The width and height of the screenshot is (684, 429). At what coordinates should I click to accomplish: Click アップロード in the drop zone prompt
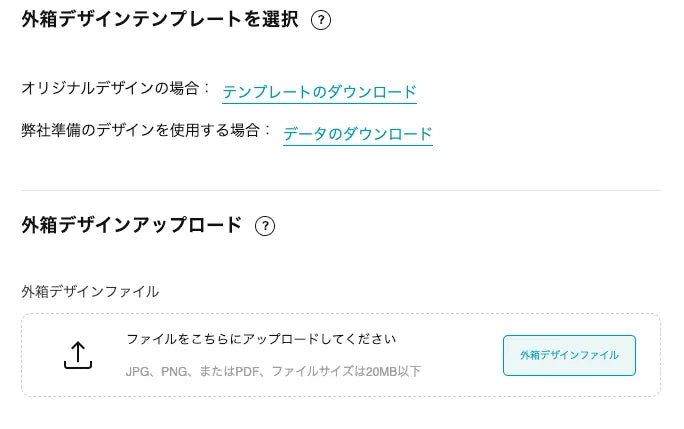click(x=281, y=339)
